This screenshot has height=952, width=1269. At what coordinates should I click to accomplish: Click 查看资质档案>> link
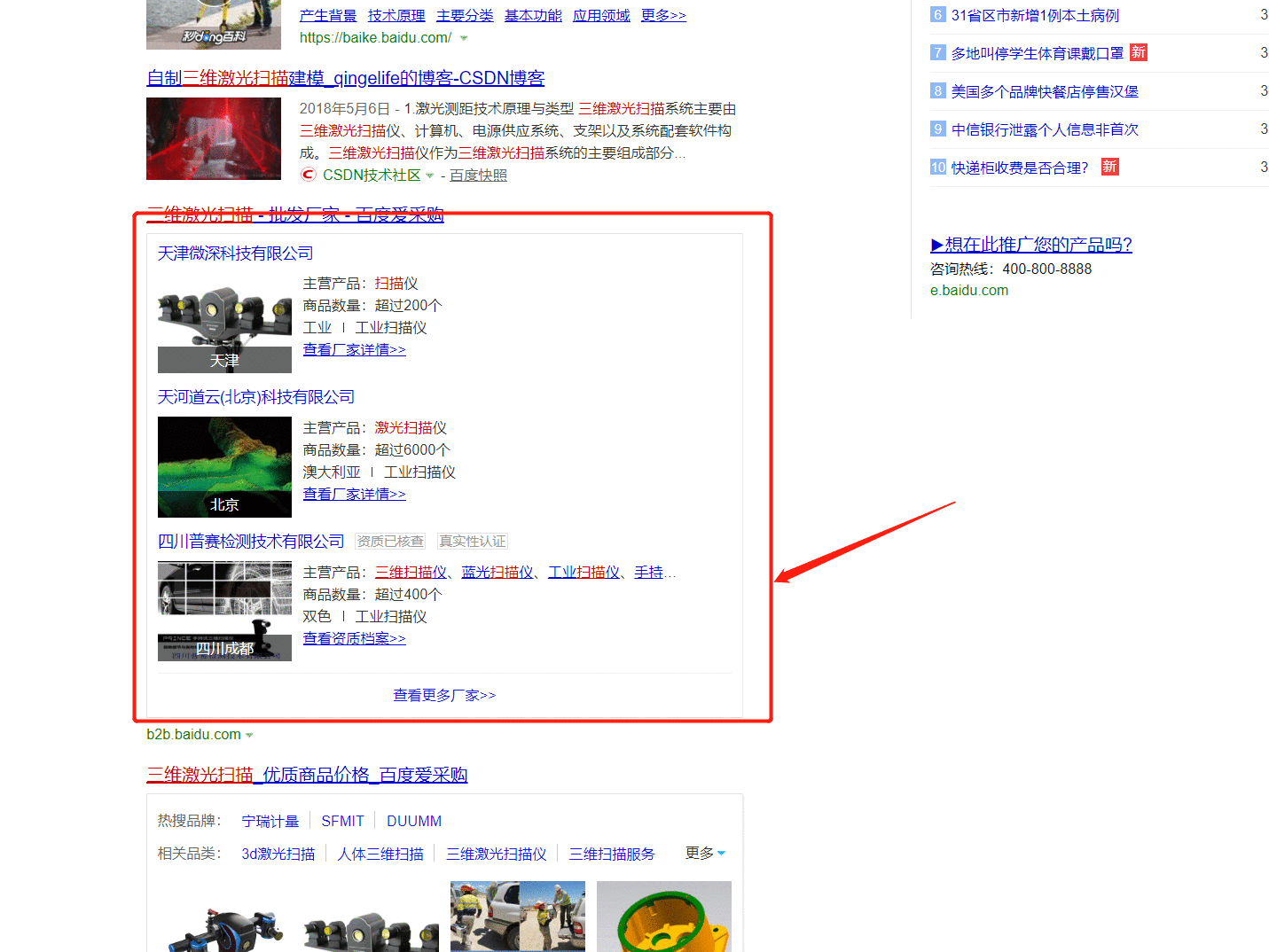[x=354, y=639]
